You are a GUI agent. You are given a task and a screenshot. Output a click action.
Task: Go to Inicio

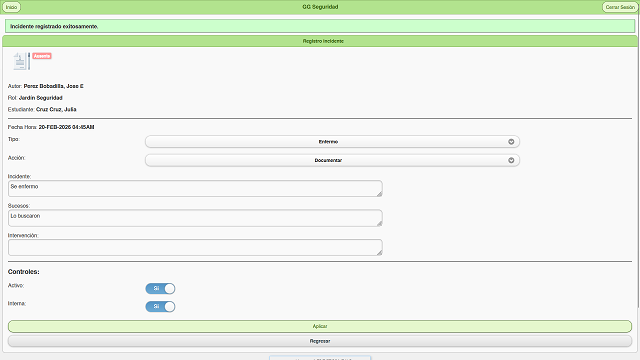click(11, 7)
